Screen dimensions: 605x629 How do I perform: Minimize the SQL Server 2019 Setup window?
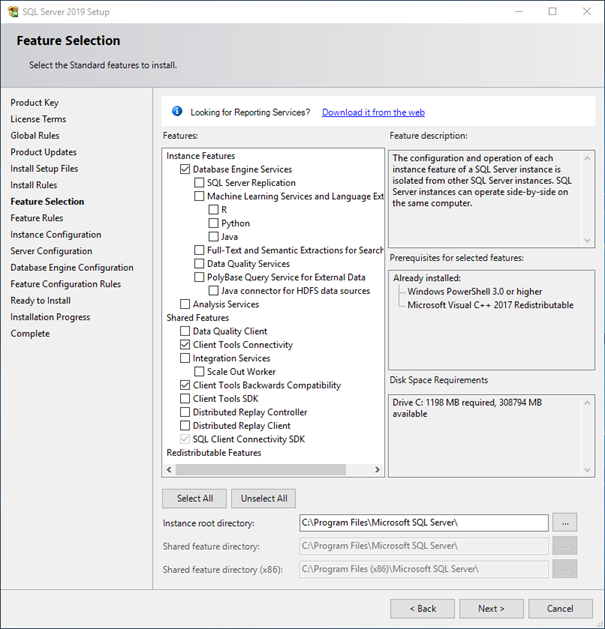click(519, 12)
